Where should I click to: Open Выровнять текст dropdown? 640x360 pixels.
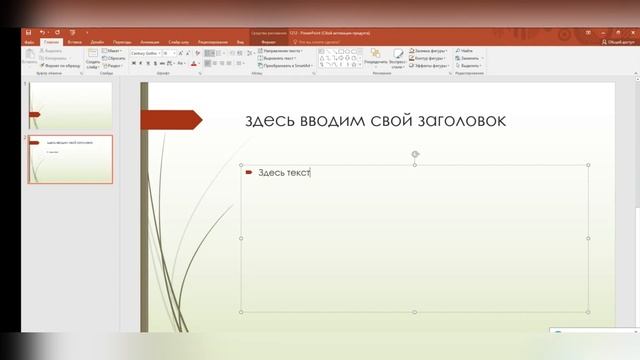click(277, 58)
